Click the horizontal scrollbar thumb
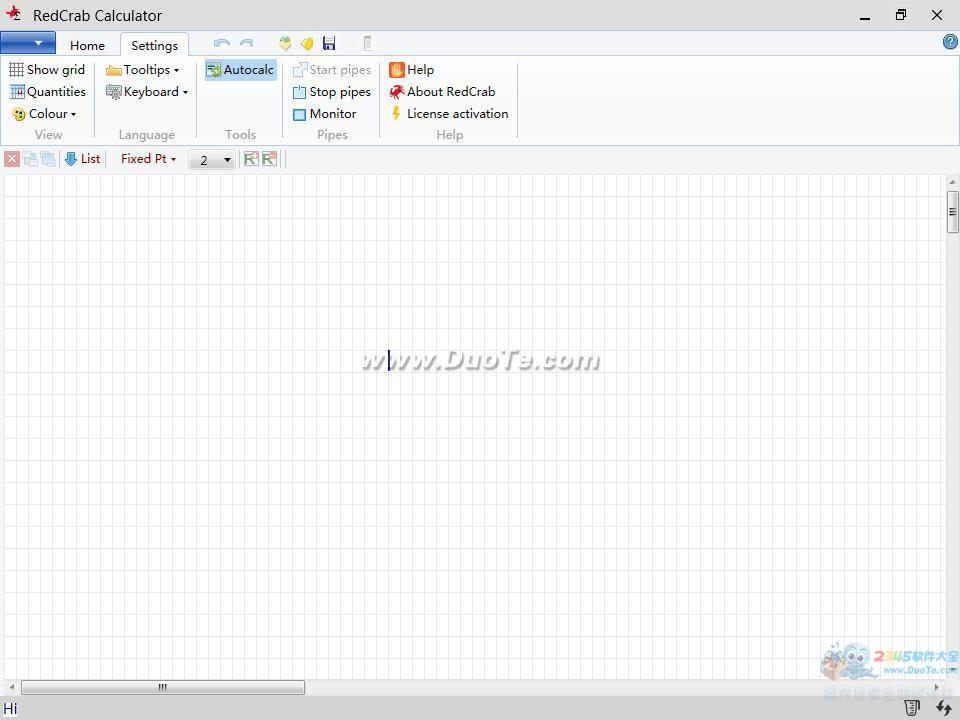 pyautogui.click(x=163, y=688)
